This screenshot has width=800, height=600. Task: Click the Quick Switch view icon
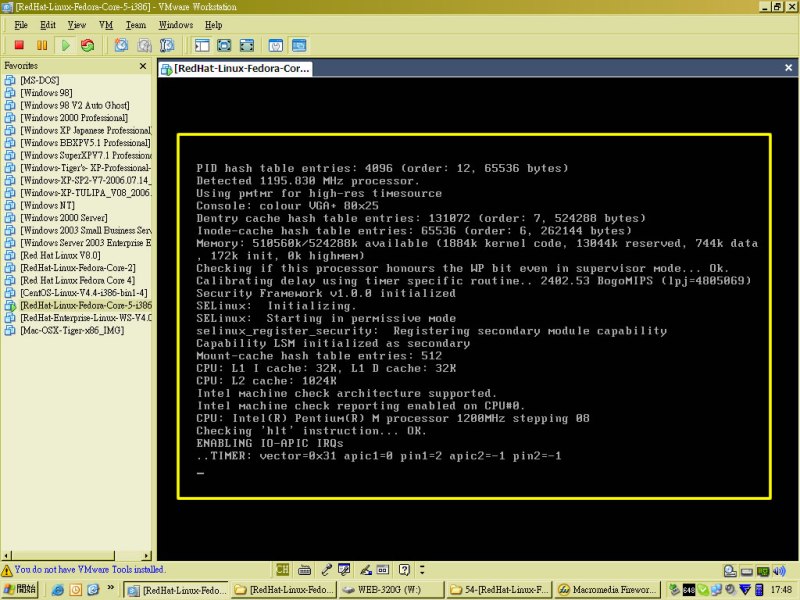(x=224, y=45)
